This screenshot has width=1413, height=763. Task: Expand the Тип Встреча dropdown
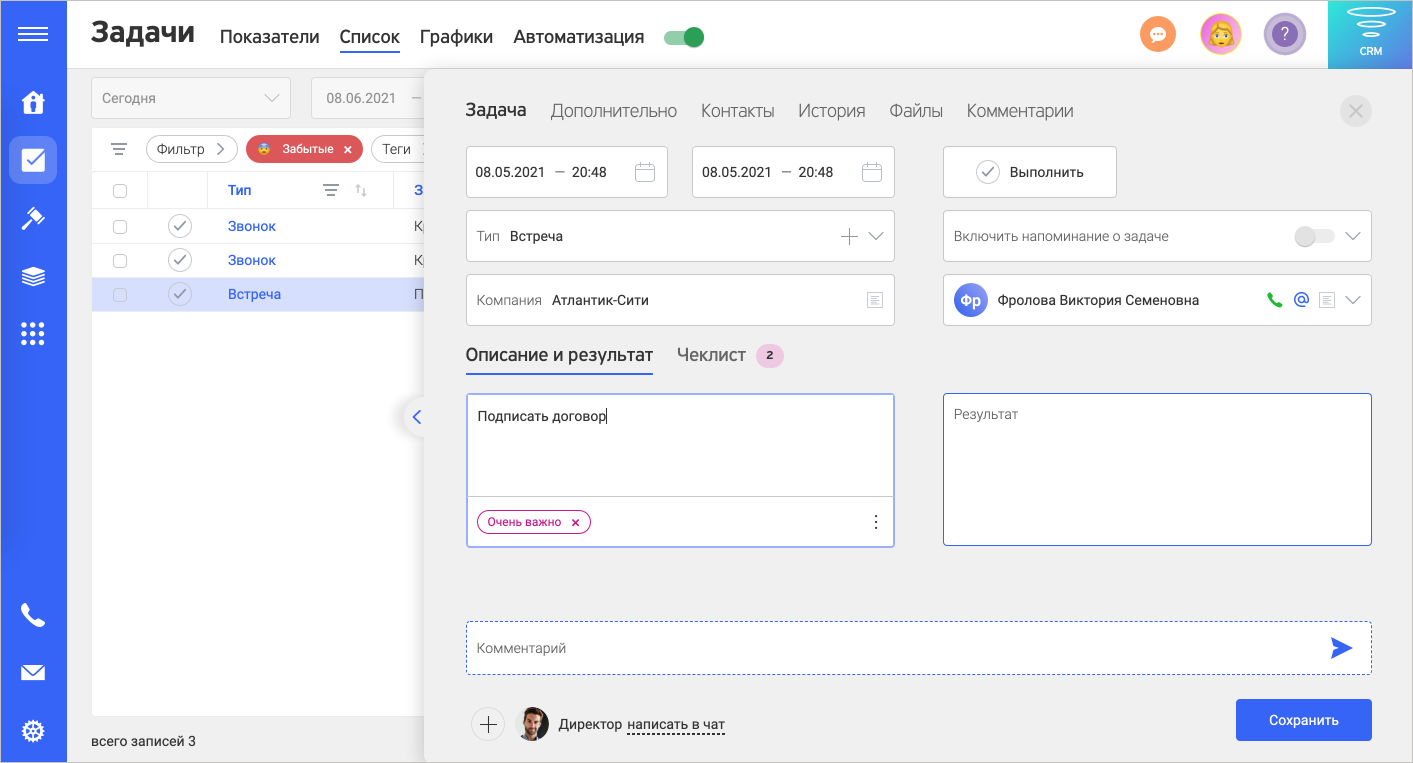pos(878,236)
